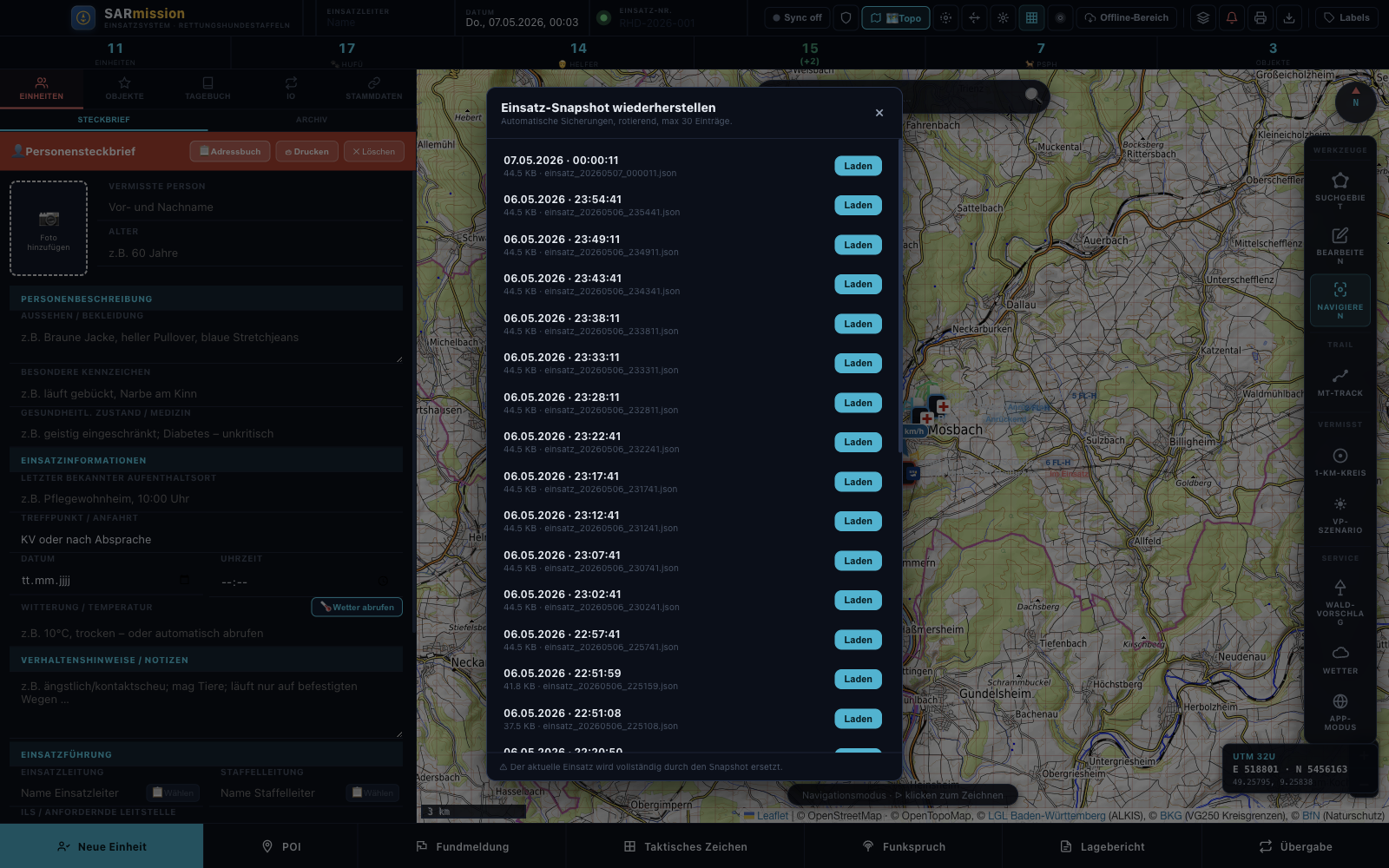1389x868 pixels.
Task: Load snapshot from 06.05.2026 22:51:08
Action: click(x=858, y=719)
